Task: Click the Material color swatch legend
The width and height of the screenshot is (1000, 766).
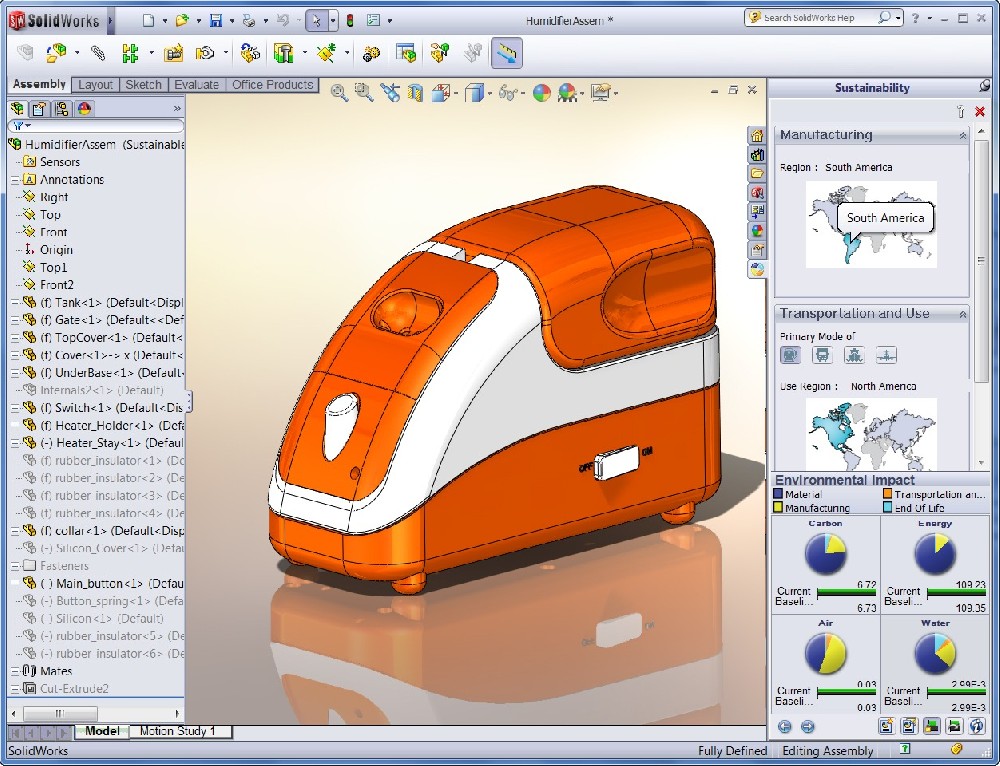Action: 779,494
